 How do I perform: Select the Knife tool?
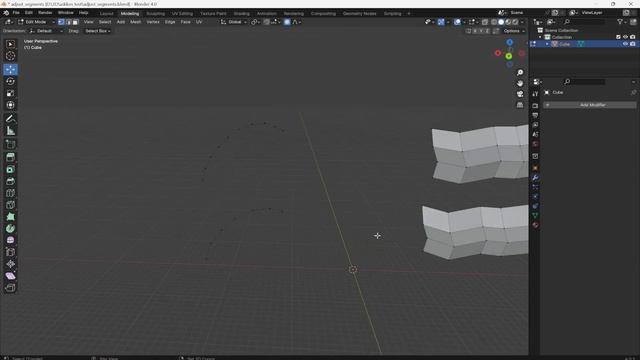(x=11, y=204)
